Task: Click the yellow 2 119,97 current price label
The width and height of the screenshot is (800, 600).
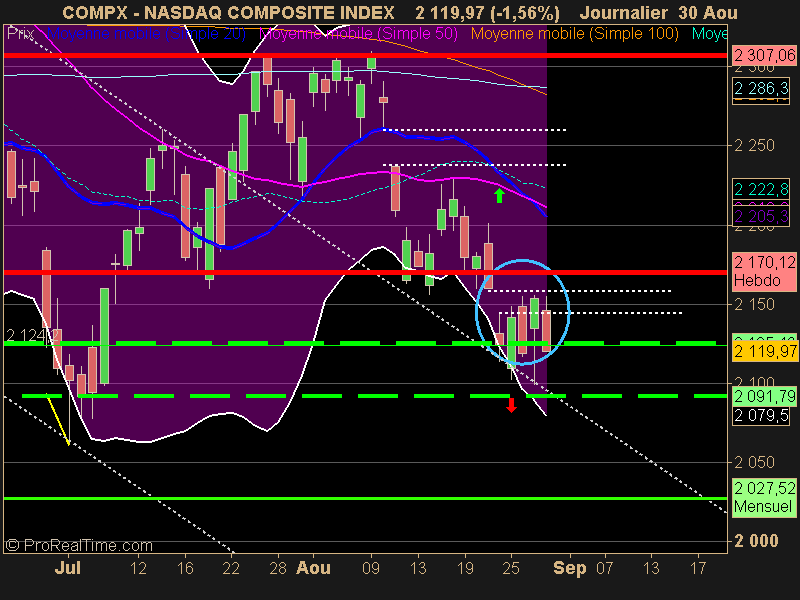Action: click(765, 351)
